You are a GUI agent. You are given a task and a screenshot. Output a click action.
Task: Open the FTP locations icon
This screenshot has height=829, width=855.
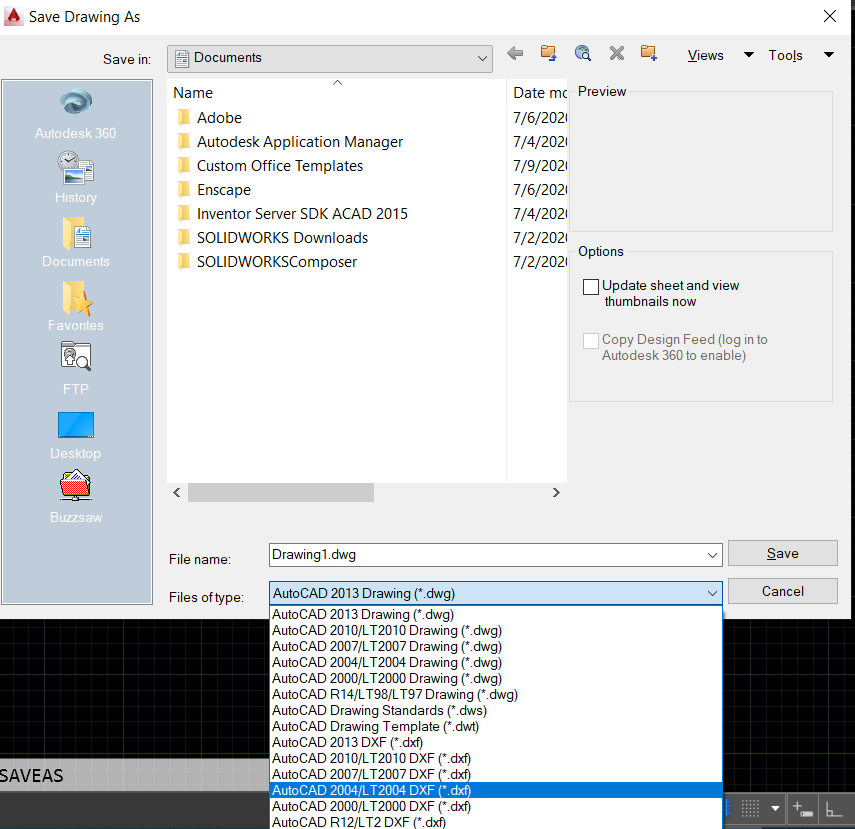(75, 356)
